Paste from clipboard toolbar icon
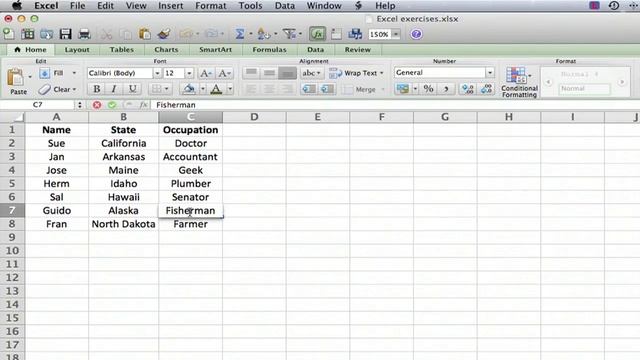The height and width of the screenshot is (360, 640). coord(144,34)
